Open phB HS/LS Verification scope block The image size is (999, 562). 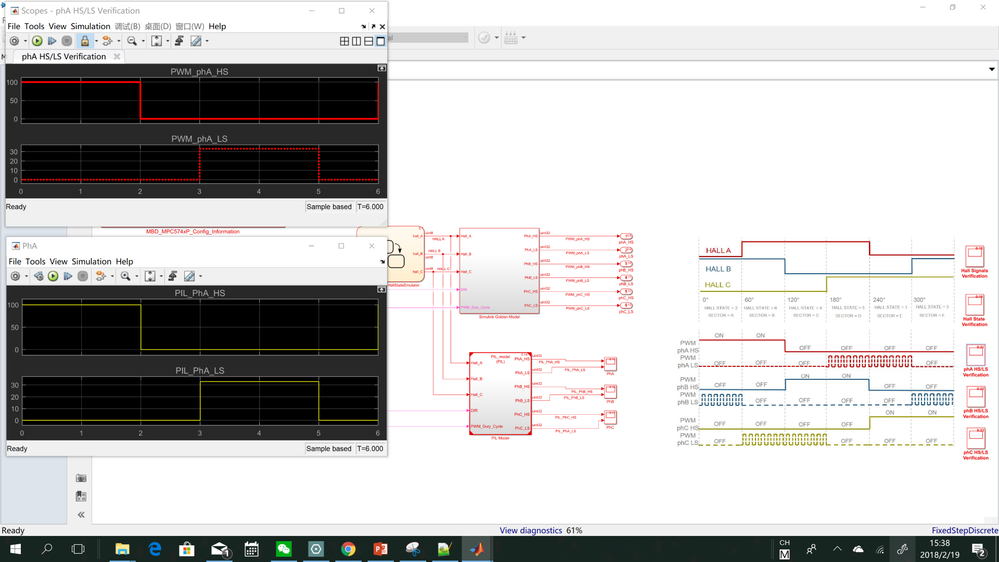pos(975,396)
